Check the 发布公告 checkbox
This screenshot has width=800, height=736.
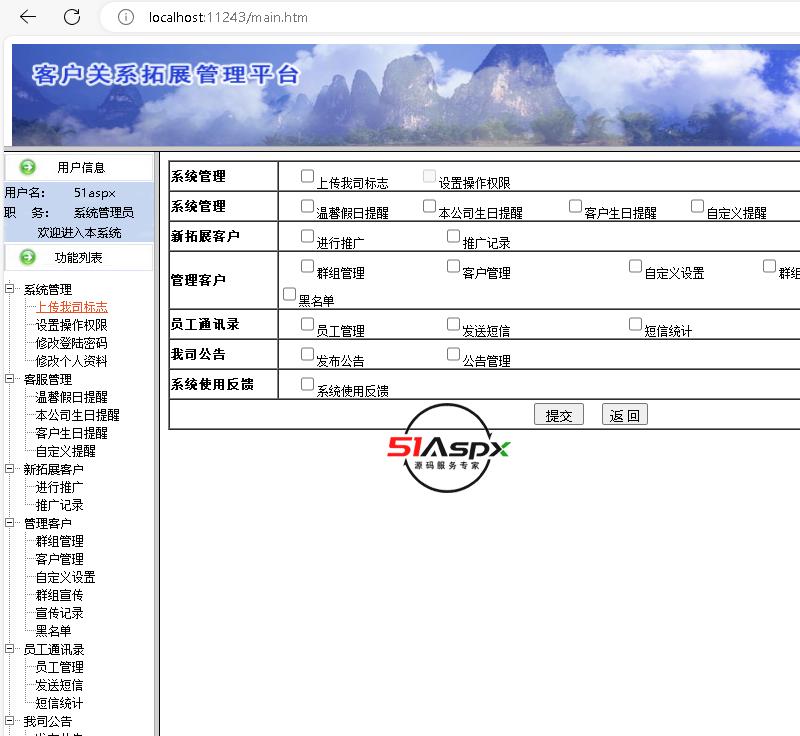click(x=307, y=354)
